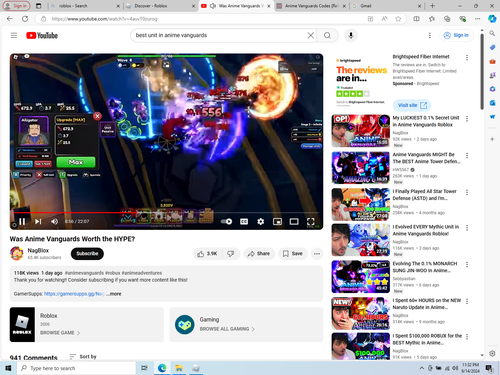Skip to next video
This screenshot has width=500, height=375.
point(38,221)
